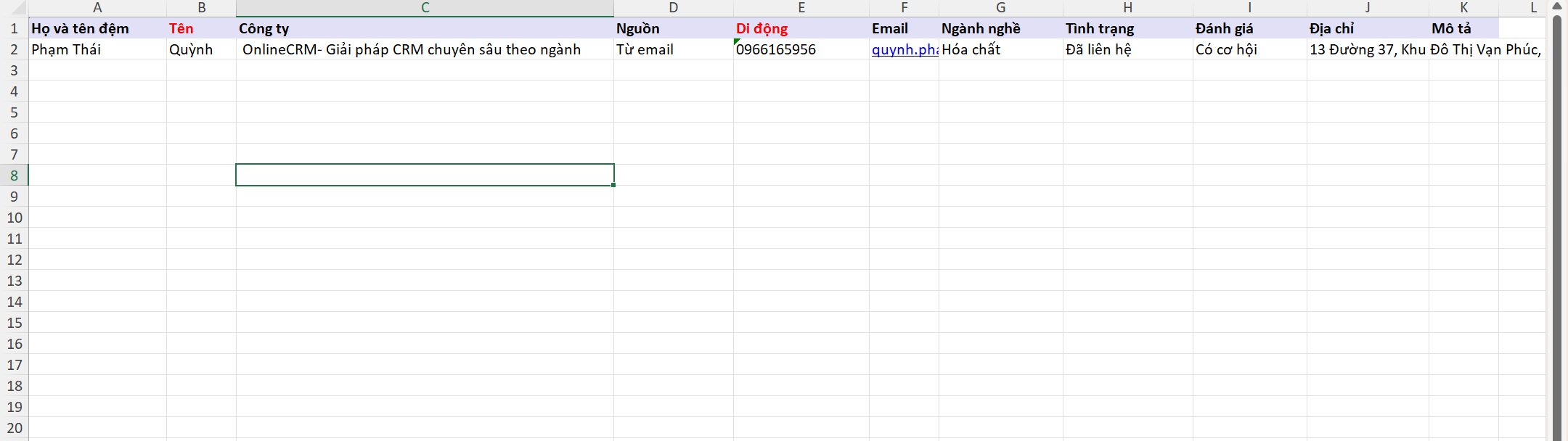
Task: Click the vertical scrollbar thumb
Action: pyautogui.click(x=1556, y=218)
